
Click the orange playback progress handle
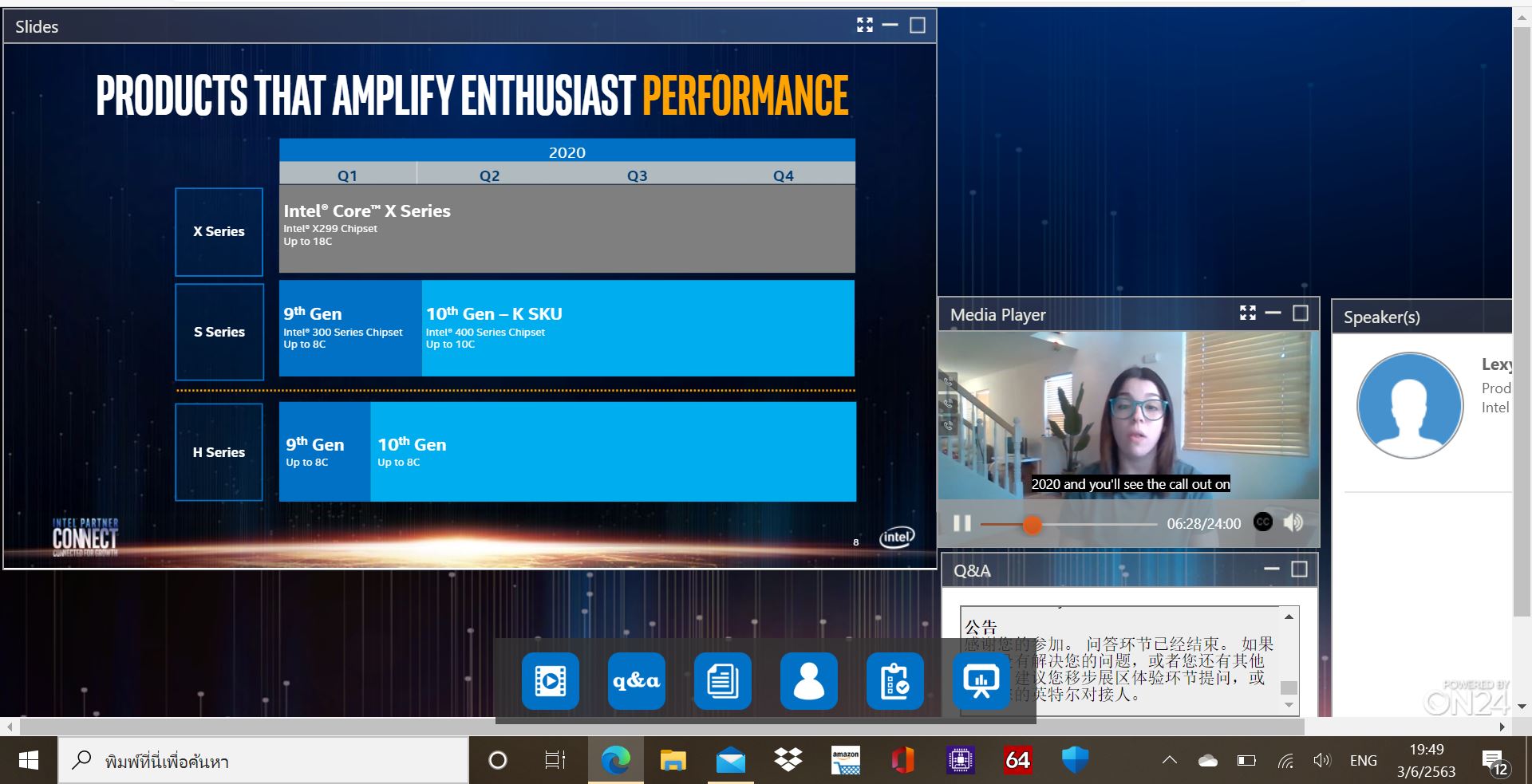coord(1032,524)
